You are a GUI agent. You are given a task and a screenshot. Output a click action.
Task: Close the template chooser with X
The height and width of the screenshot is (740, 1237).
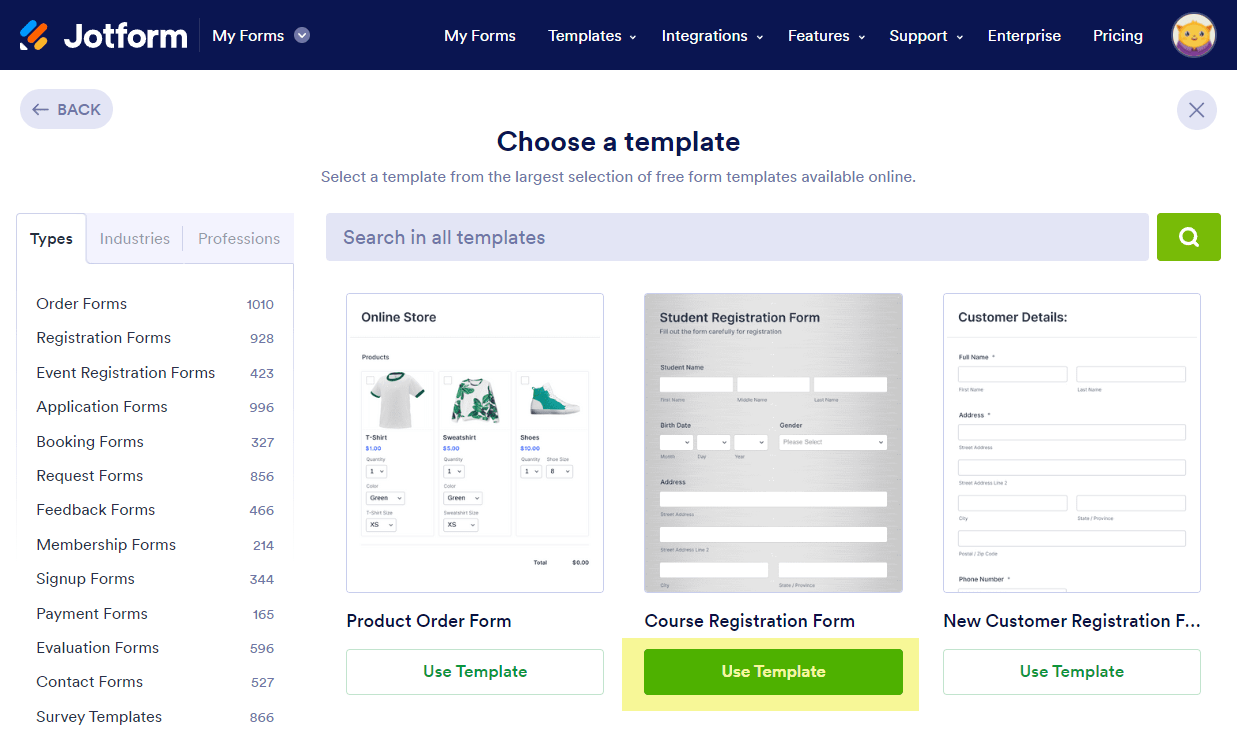1196,110
